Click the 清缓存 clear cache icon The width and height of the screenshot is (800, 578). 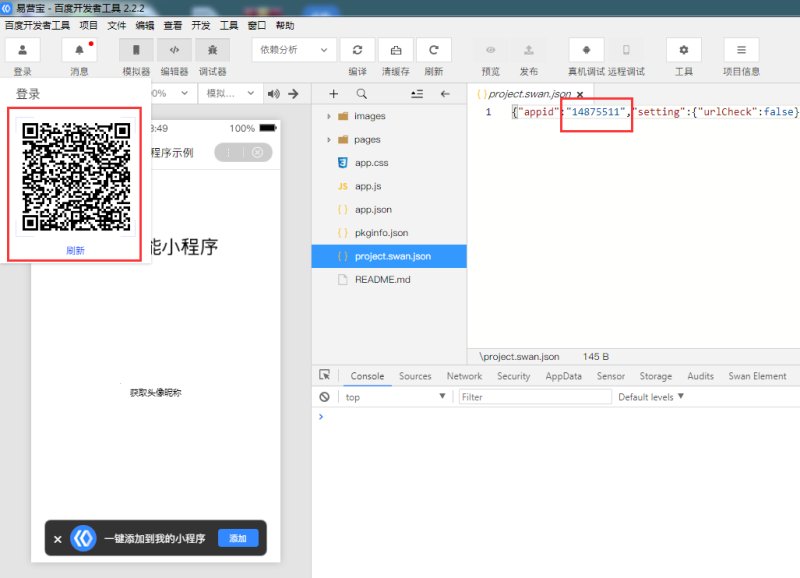click(396, 50)
